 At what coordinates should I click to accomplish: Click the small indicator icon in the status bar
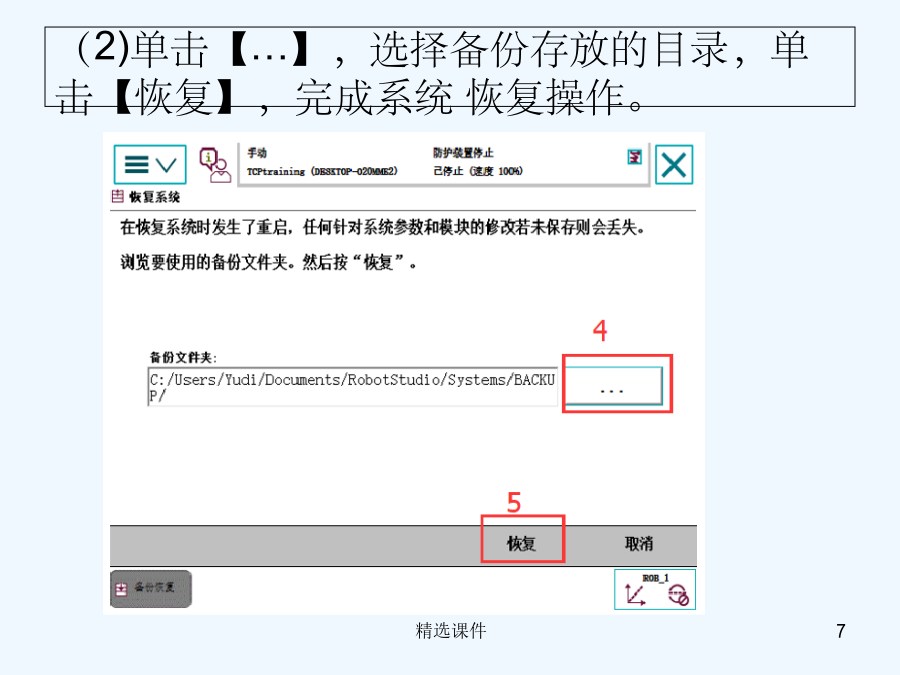[634, 157]
